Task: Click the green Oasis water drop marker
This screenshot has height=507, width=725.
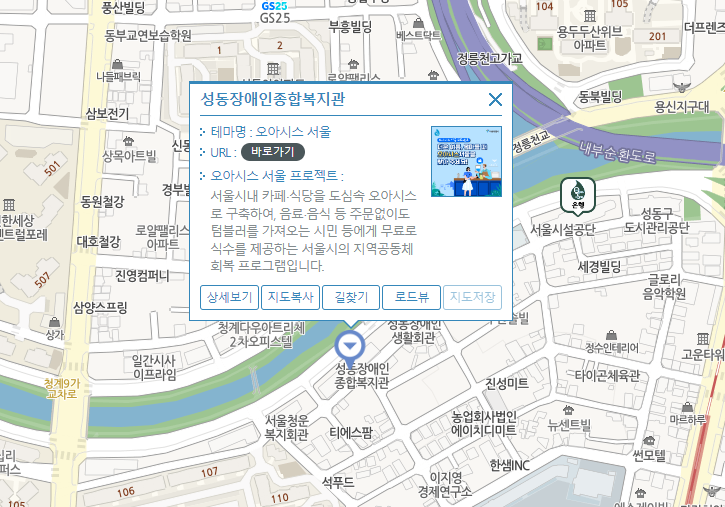Action: coord(578,197)
